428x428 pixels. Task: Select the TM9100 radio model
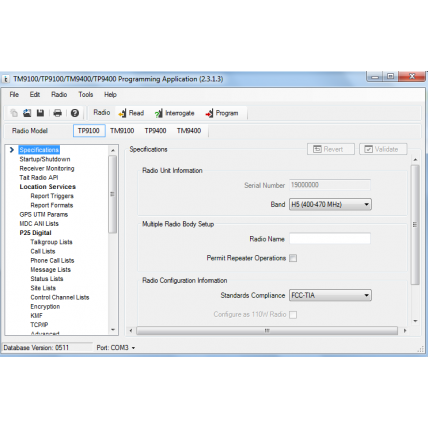coord(122,131)
